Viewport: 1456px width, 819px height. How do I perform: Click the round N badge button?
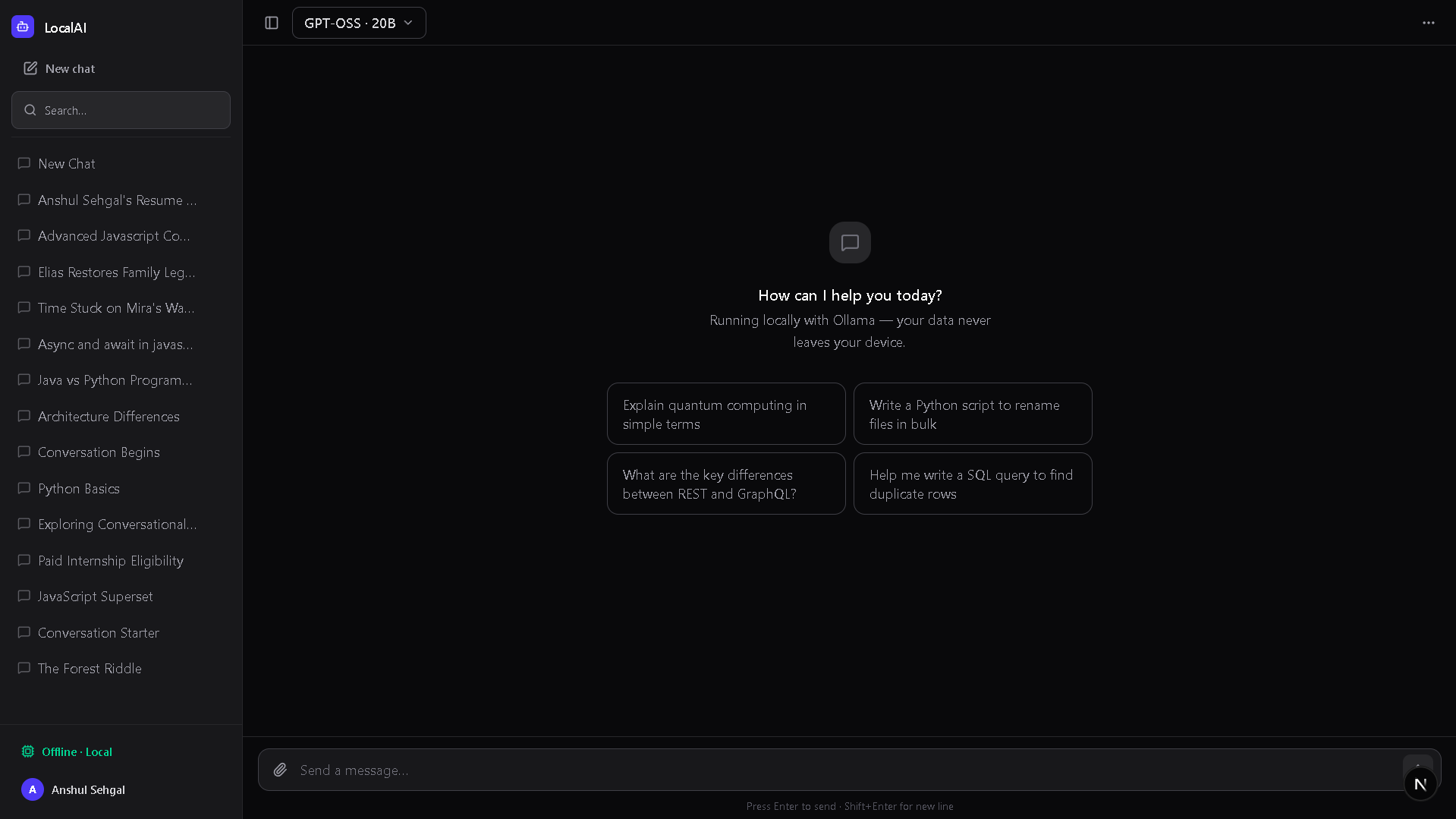coord(1420,784)
